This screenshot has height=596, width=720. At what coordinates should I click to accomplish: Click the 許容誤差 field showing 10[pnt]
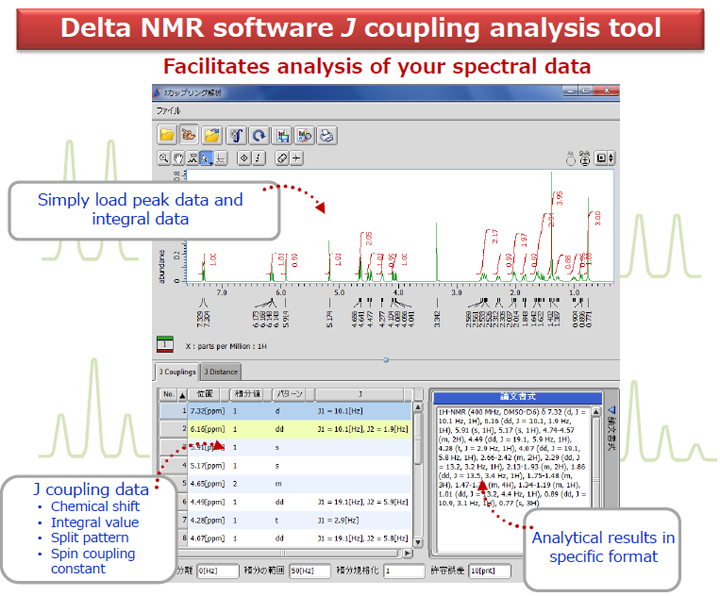click(x=490, y=571)
